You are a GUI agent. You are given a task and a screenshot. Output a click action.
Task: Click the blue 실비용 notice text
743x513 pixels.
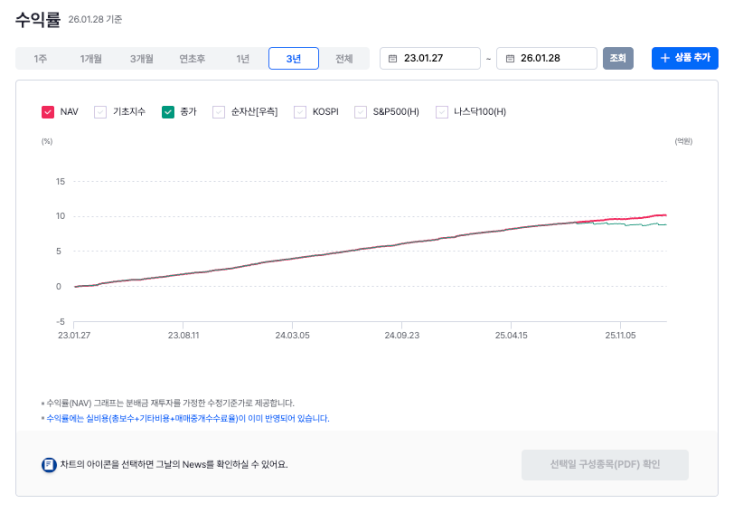click(188, 419)
